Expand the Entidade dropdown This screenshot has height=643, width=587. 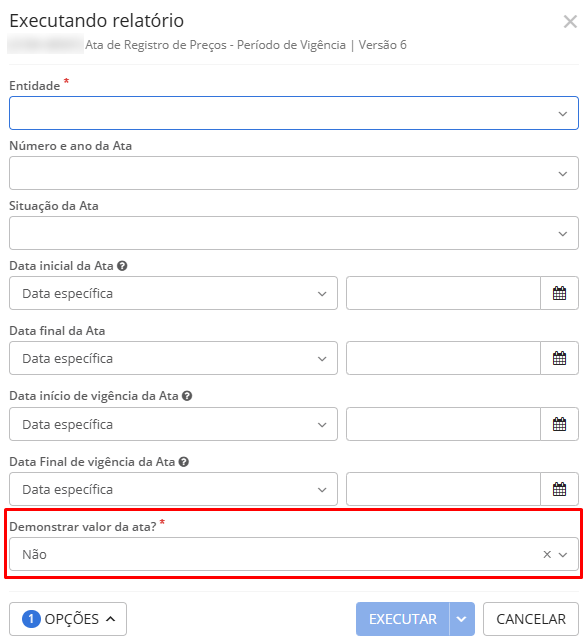tap(294, 113)
